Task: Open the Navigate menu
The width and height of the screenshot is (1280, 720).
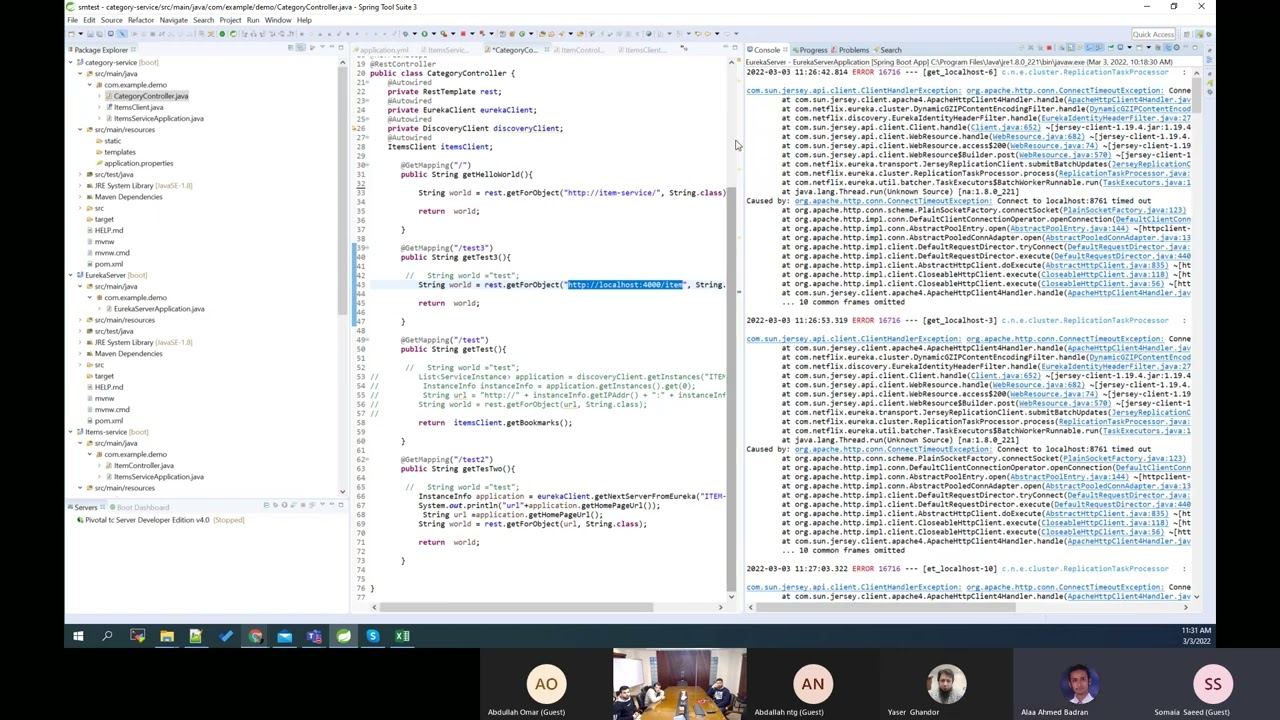Action: click(173, 20)
